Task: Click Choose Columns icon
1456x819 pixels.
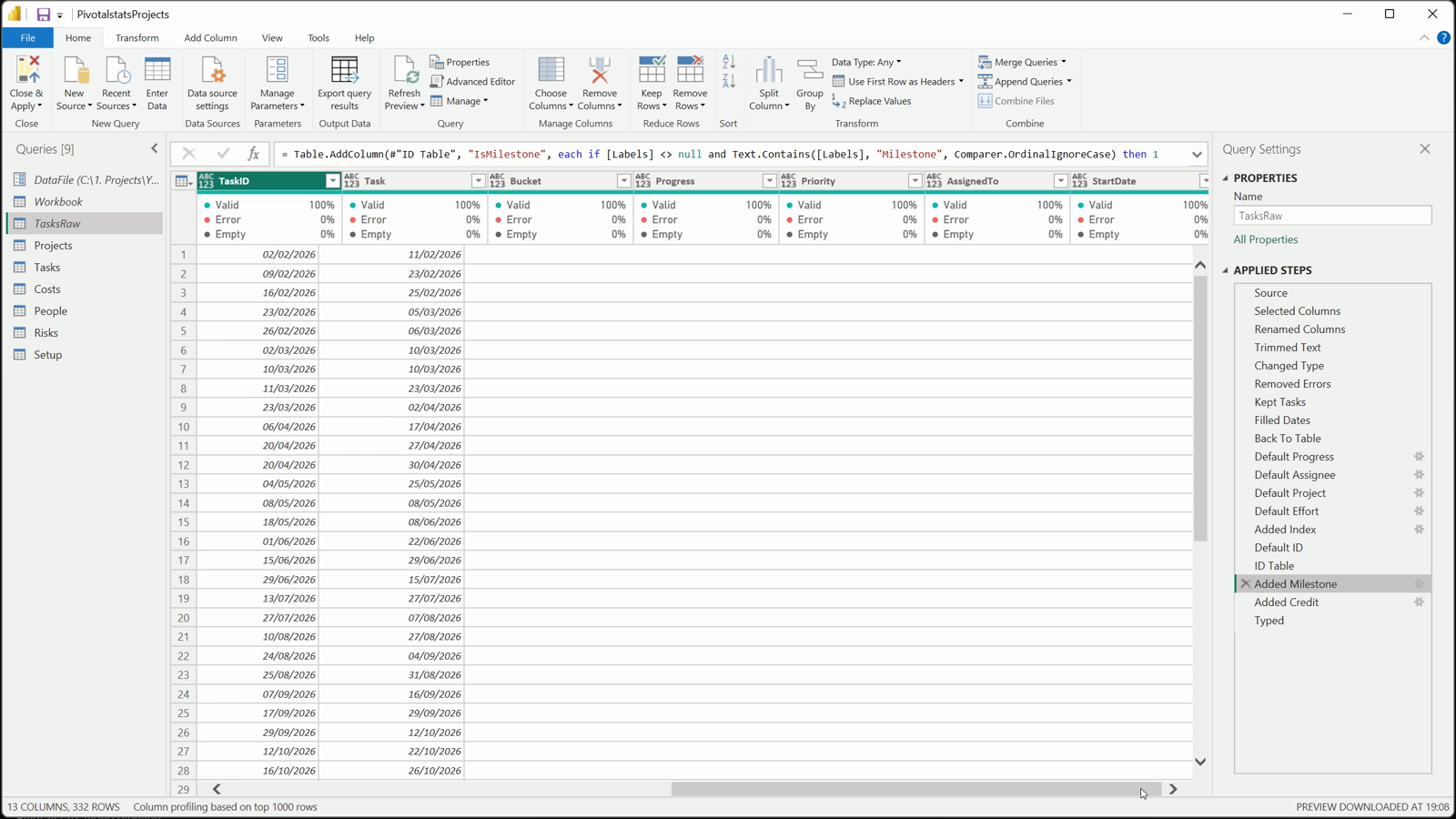Action: click(551, 69)
